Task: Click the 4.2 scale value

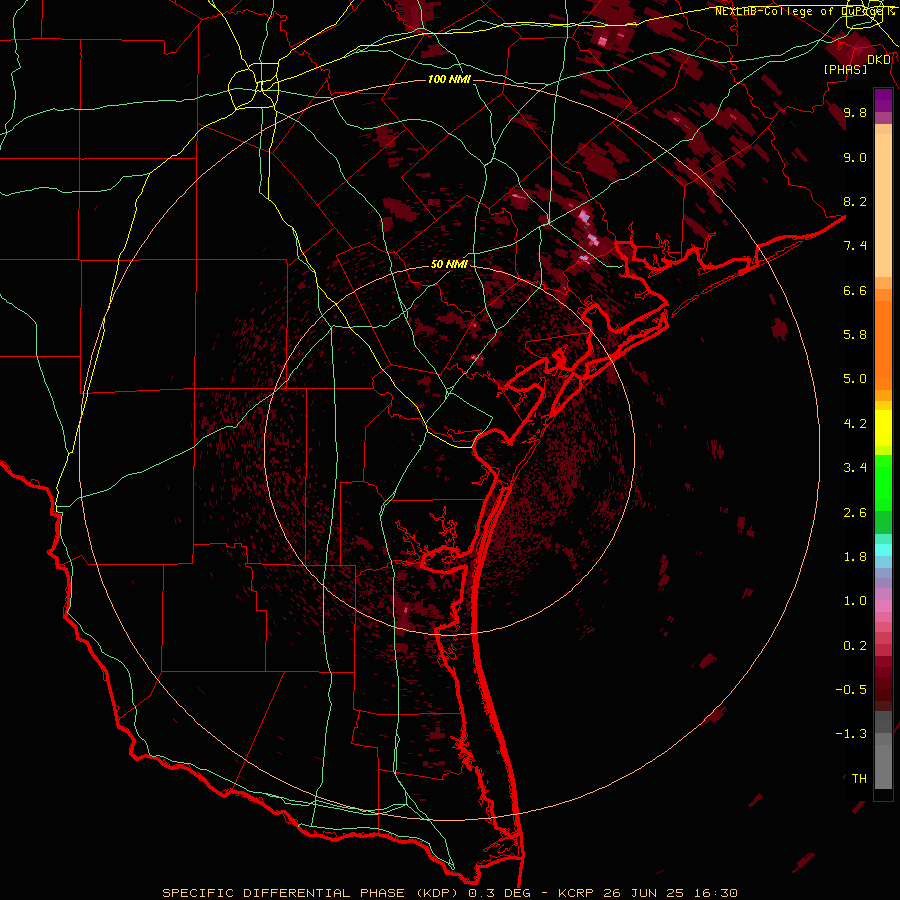Action: pos(855,424)
